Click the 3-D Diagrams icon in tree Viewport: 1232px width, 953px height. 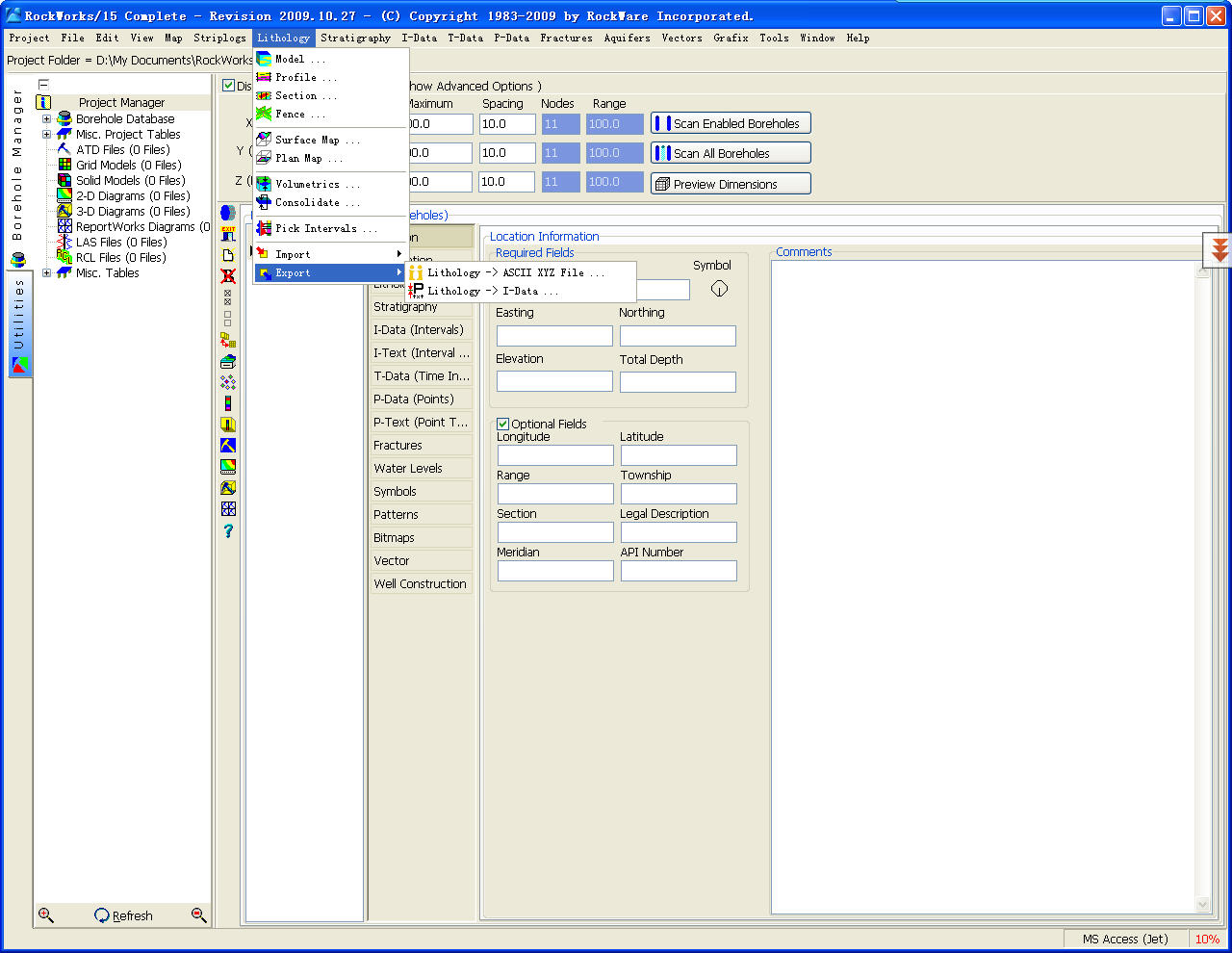(64, 211)
